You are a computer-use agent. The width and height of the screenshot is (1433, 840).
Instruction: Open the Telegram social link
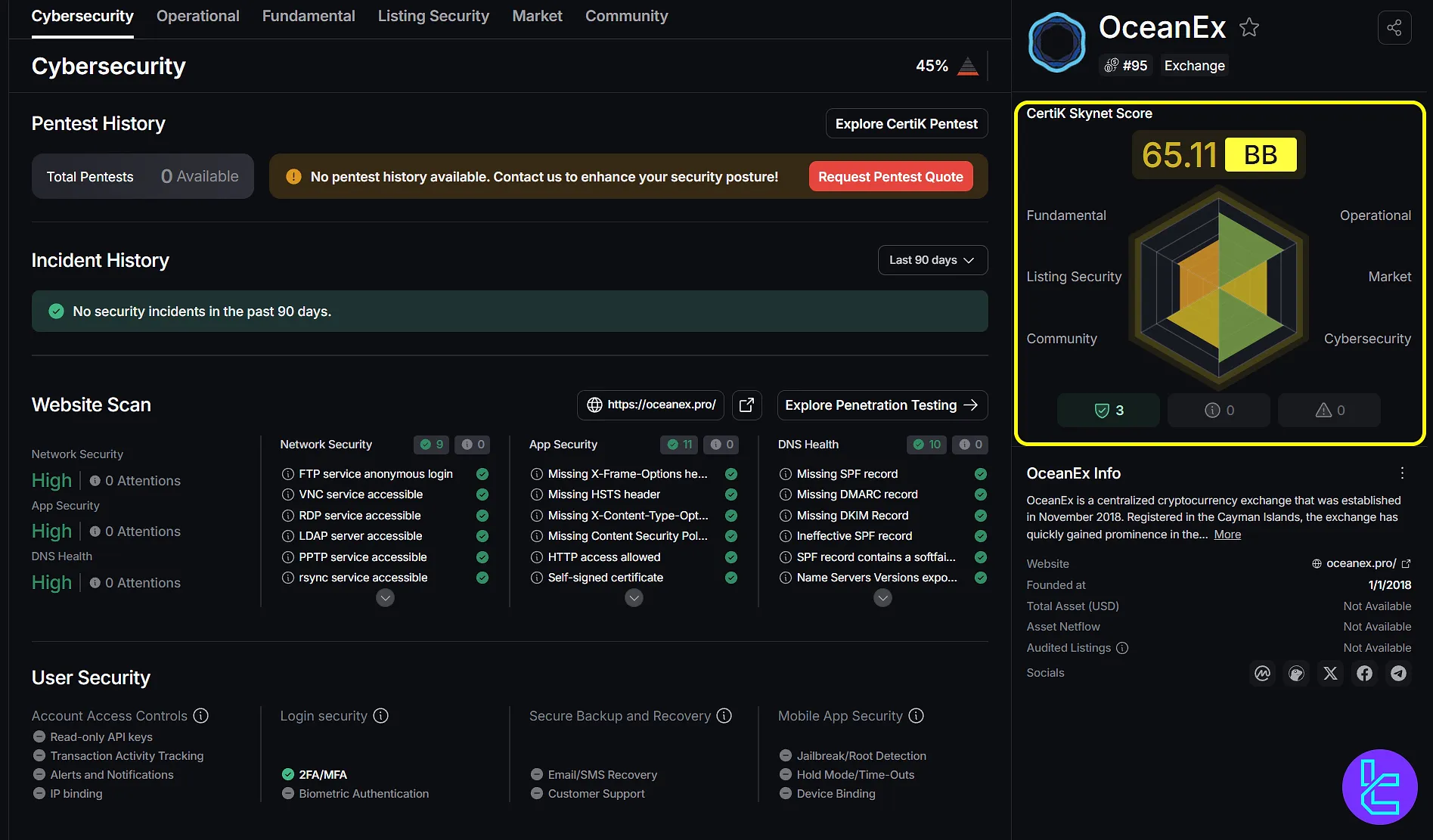(1398, 673)
